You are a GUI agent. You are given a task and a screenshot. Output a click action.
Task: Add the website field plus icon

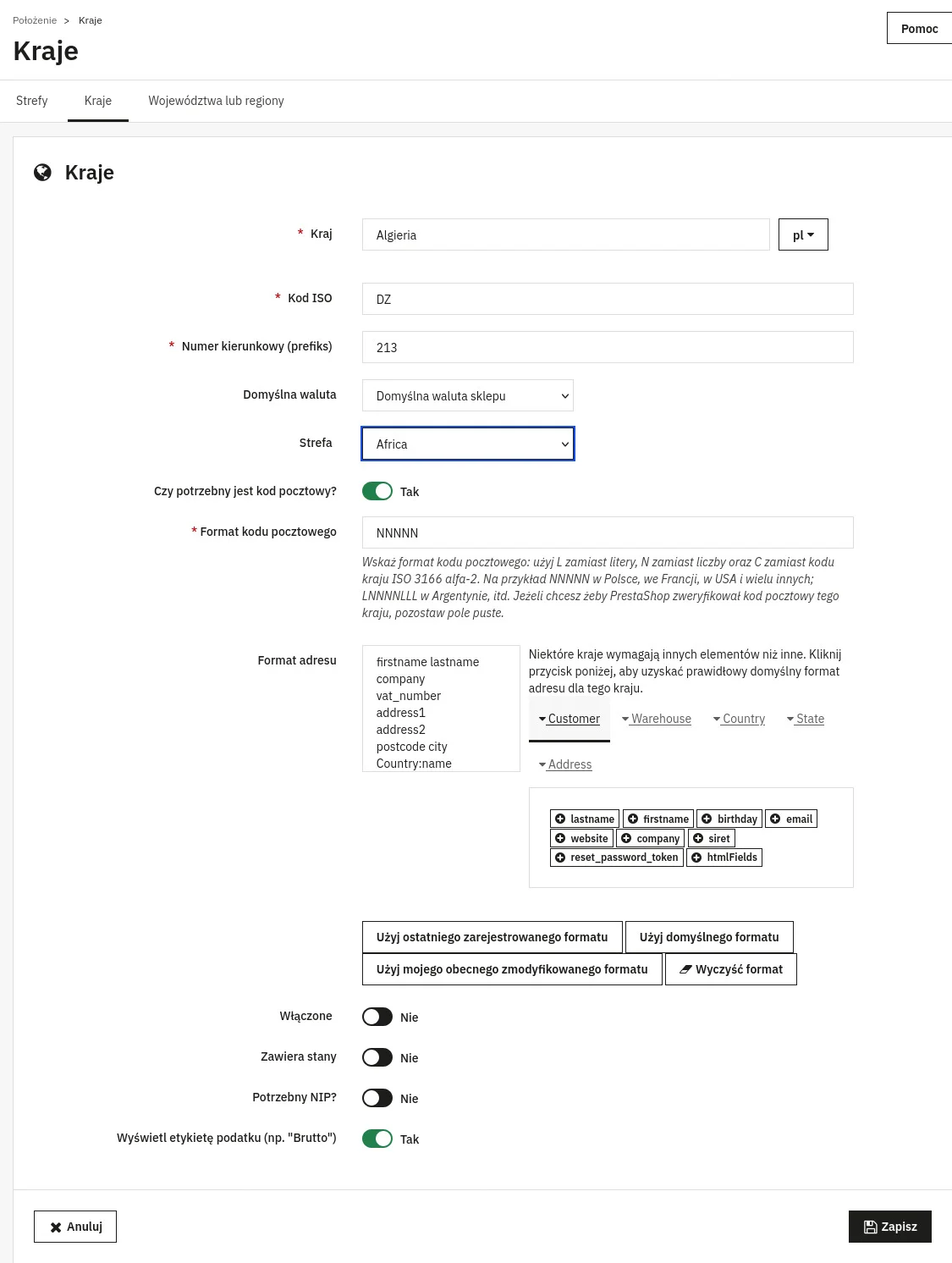[560, 838]
